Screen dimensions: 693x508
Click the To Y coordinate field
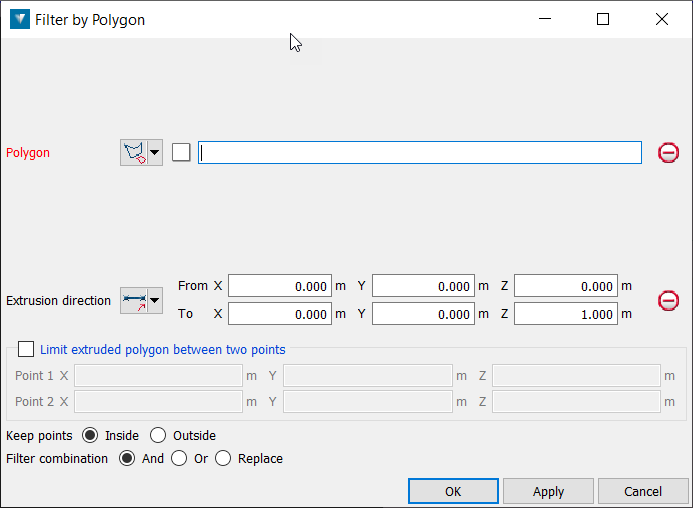coord(423,314)
